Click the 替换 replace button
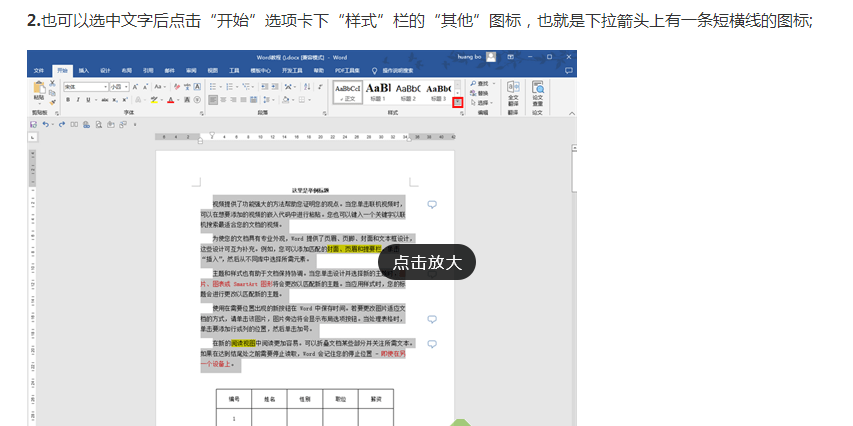853x426 pixels. 479,93
